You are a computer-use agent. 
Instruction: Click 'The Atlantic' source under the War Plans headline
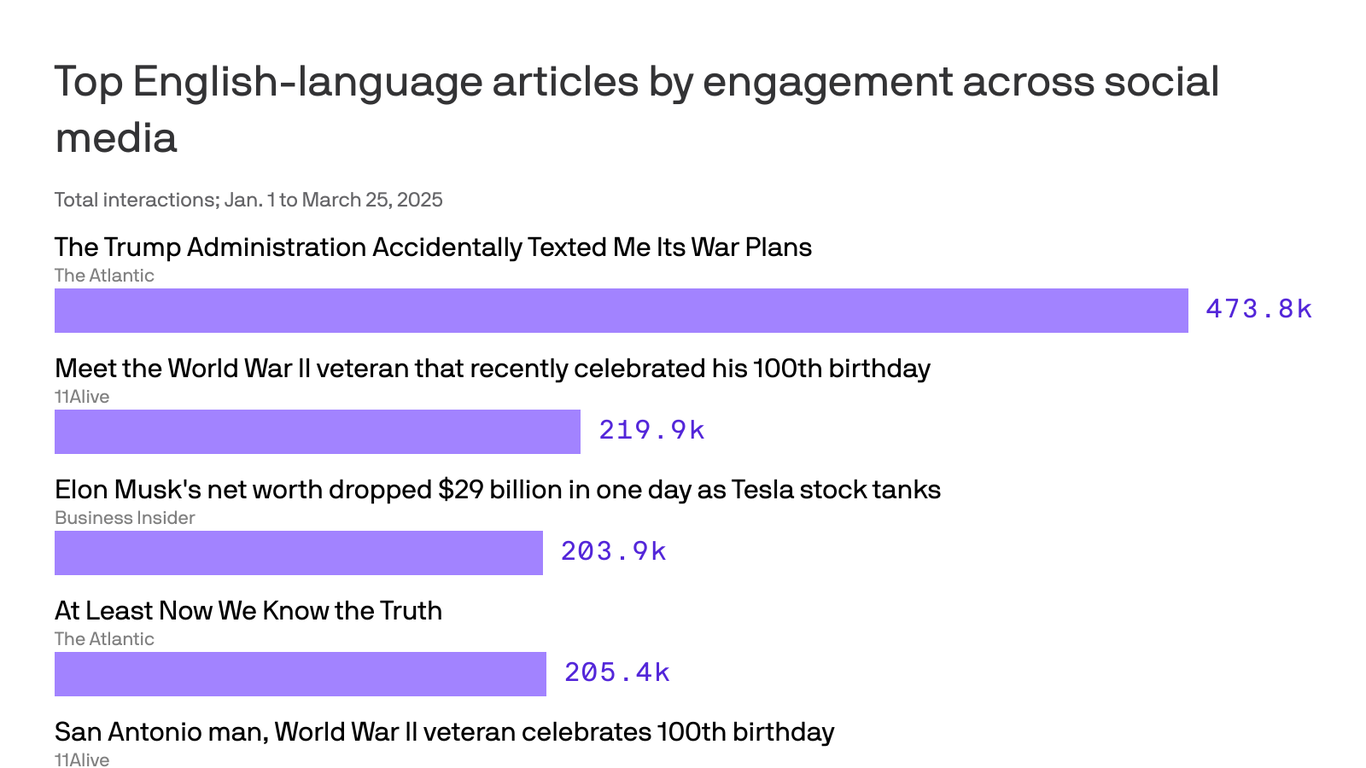[104, 276]
